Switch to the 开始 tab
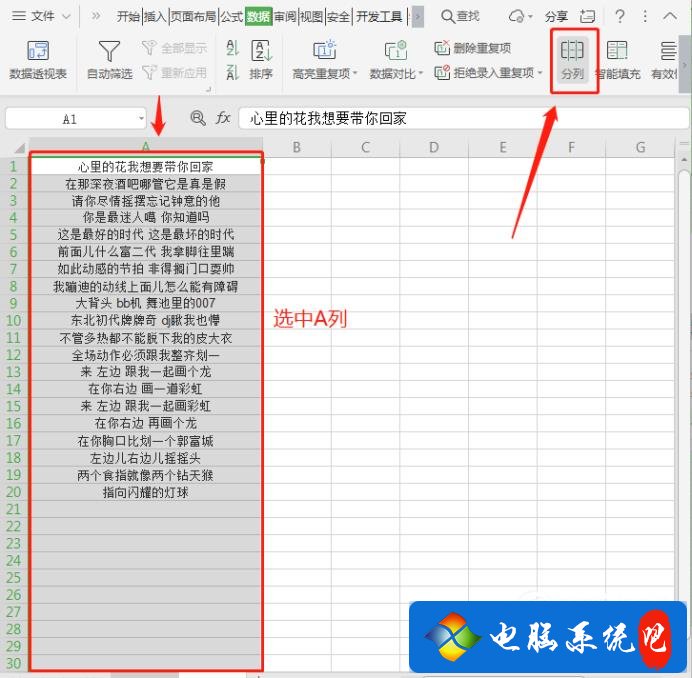692x678 pixels. coord(128,17)
